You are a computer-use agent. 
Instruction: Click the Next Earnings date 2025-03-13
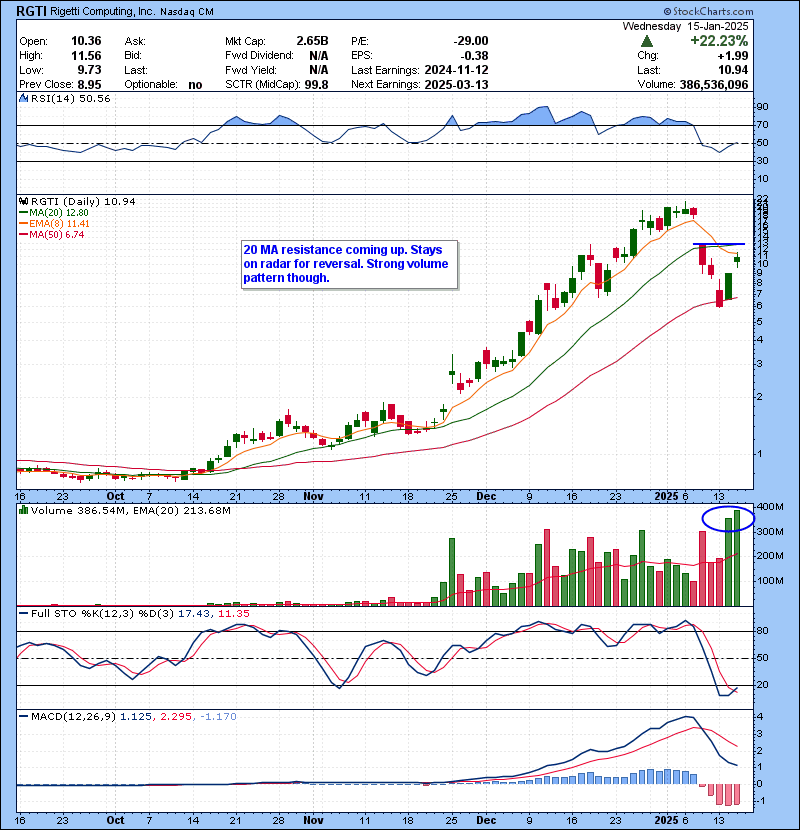456,85
